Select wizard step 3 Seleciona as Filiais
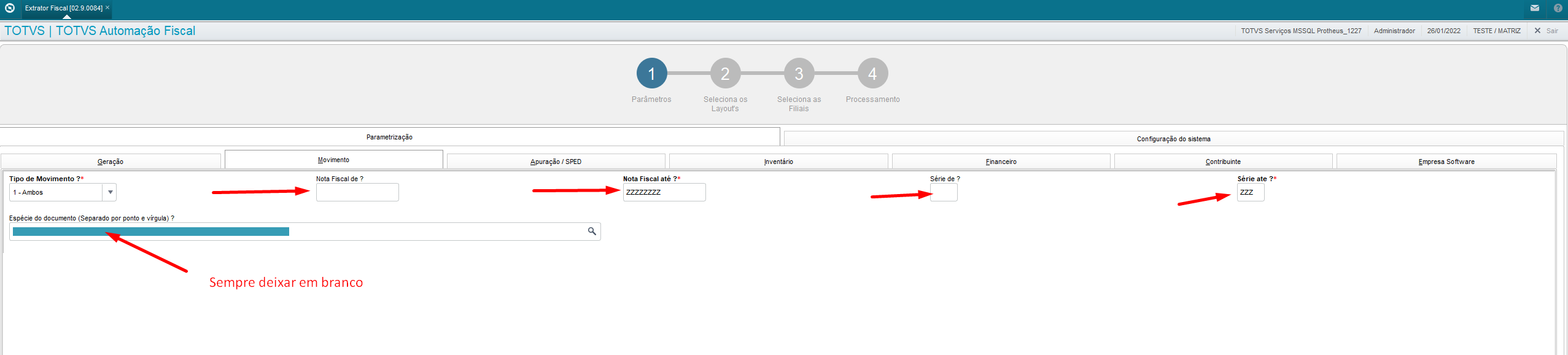Viewport: 1568px width, 355px height. (x=799, y=73)
